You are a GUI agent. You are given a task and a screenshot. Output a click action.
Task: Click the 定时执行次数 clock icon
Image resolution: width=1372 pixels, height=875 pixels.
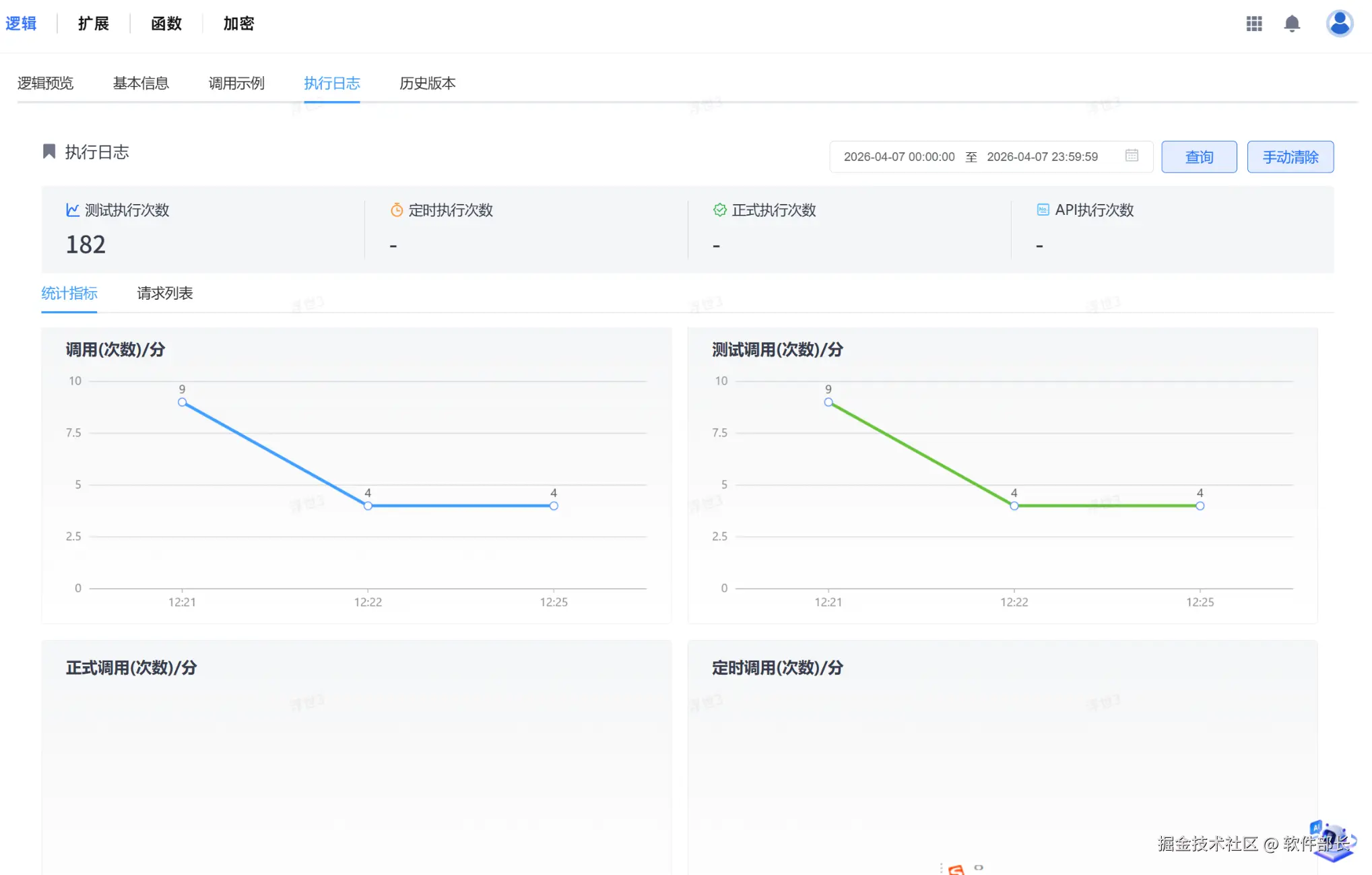397,210
